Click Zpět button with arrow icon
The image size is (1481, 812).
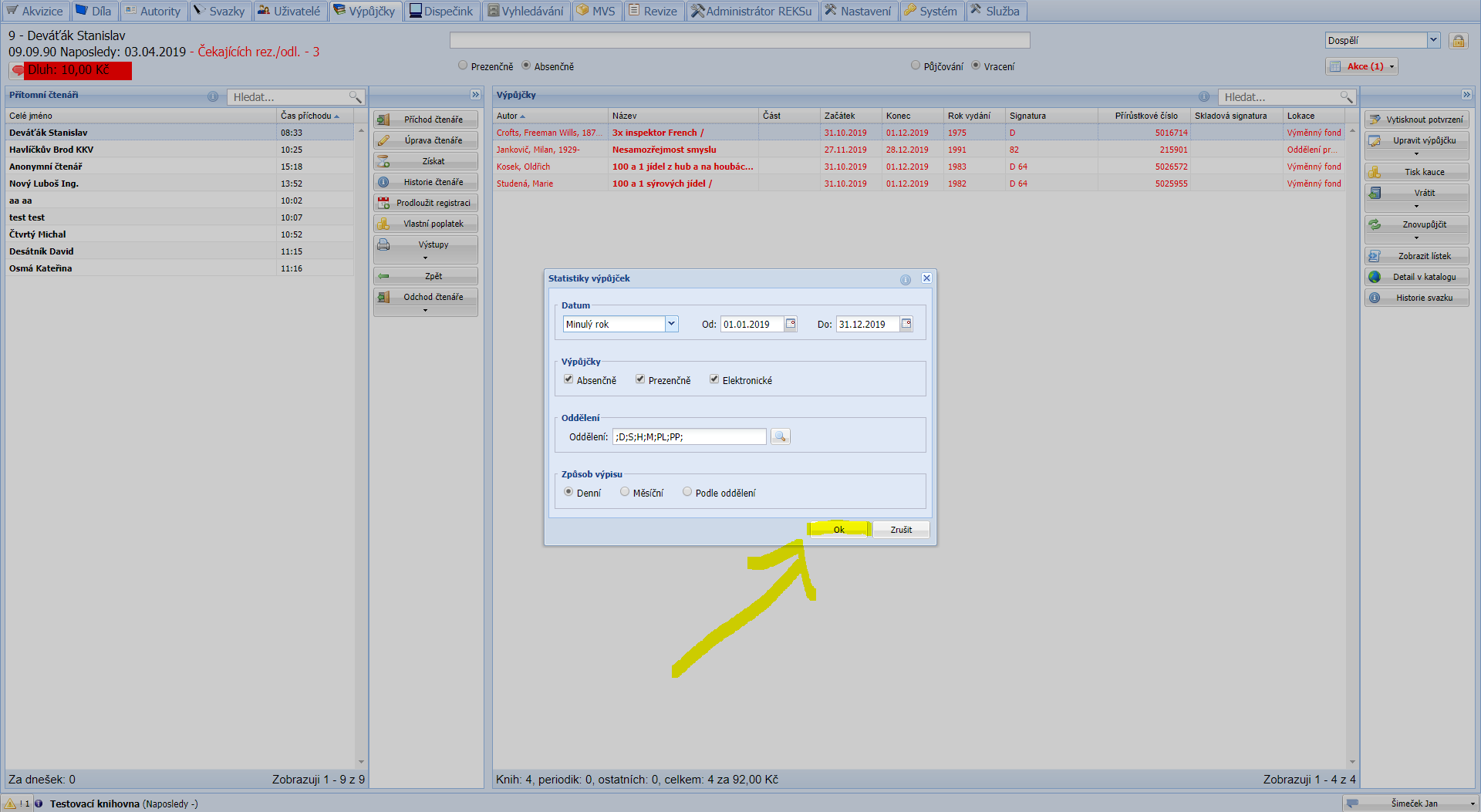(426, 276)
